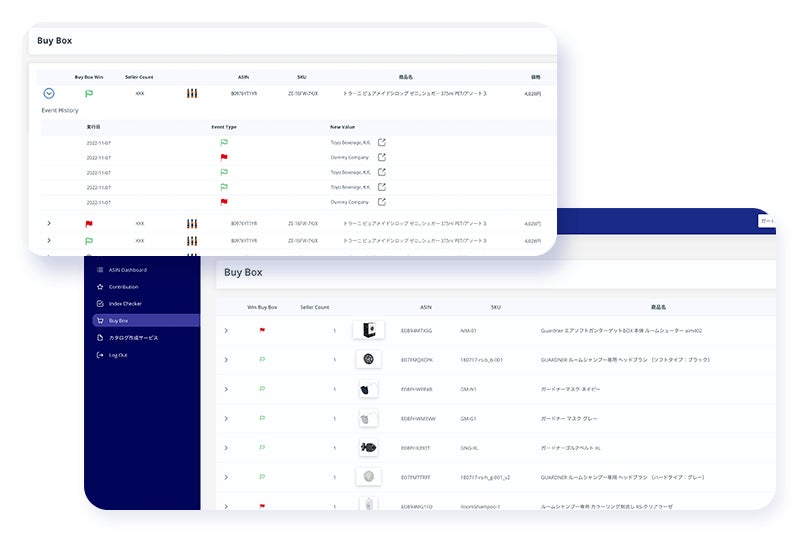Screen dimensions: 800x534
Task: Click red flag in second Event History row
Action: (224, 158)
